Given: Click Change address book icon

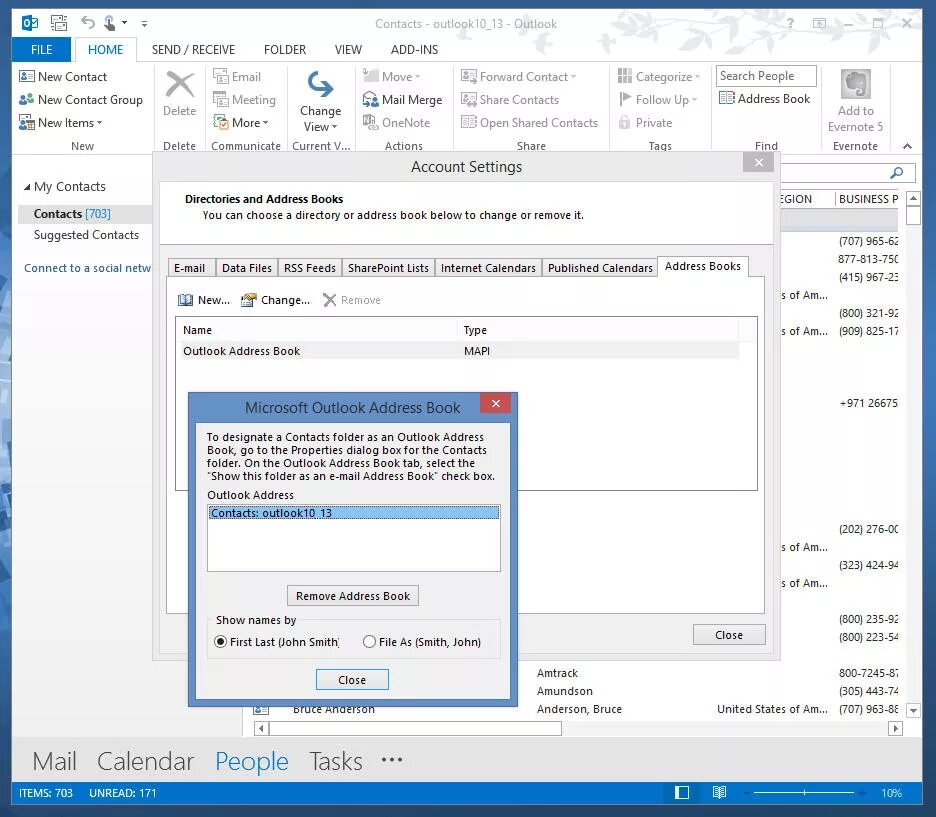Looking at the screenshot, I should 248,300.
